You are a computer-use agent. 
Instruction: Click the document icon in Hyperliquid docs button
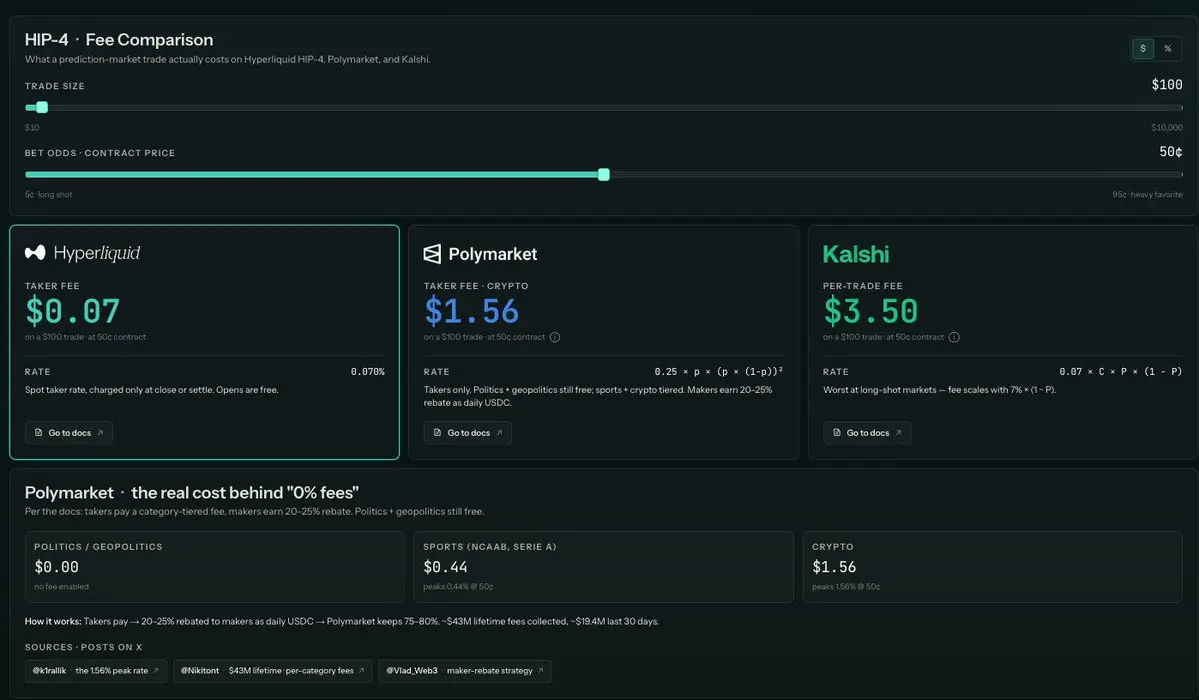(38, 432)
